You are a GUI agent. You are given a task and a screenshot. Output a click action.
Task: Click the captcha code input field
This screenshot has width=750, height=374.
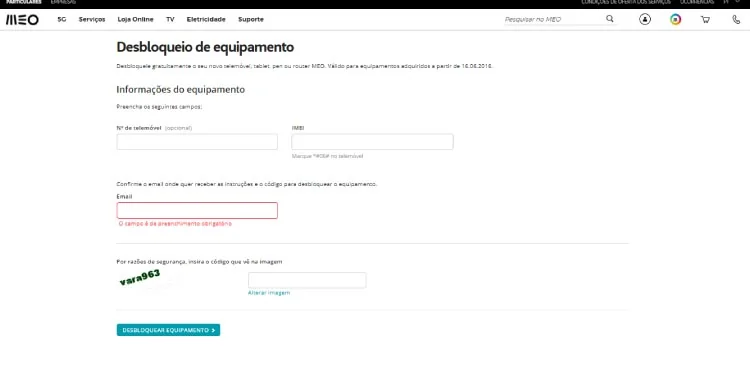click(x=307, y=280)
